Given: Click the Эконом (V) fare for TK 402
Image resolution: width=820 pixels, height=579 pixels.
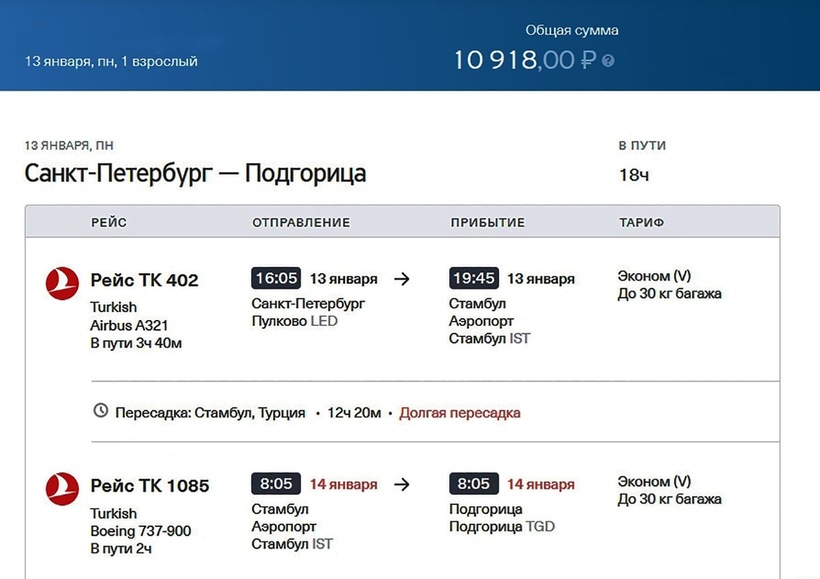Looking at the screenshot, I should coord(654,276).
